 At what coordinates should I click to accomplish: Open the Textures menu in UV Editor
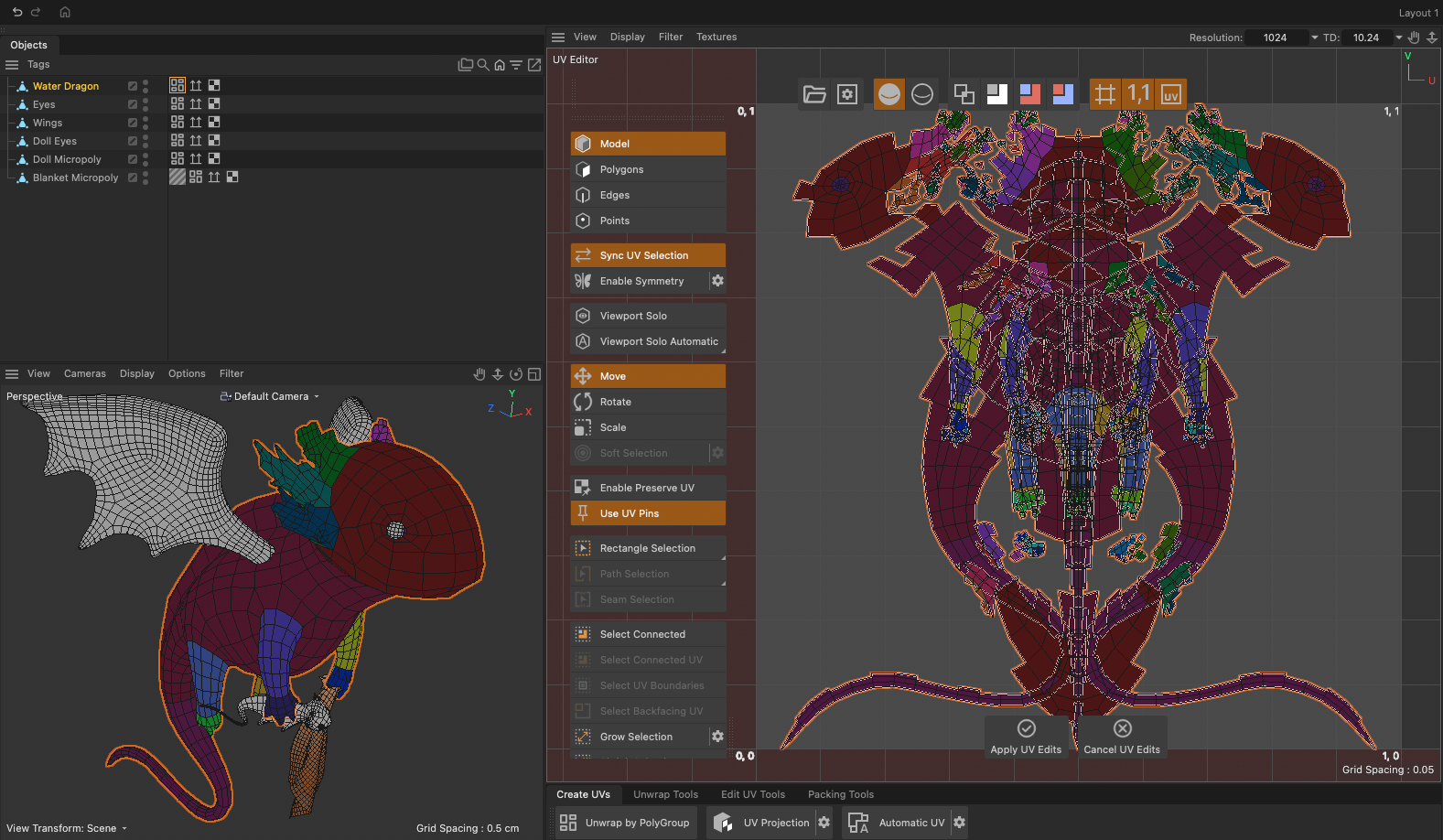(x=716, y=37)
